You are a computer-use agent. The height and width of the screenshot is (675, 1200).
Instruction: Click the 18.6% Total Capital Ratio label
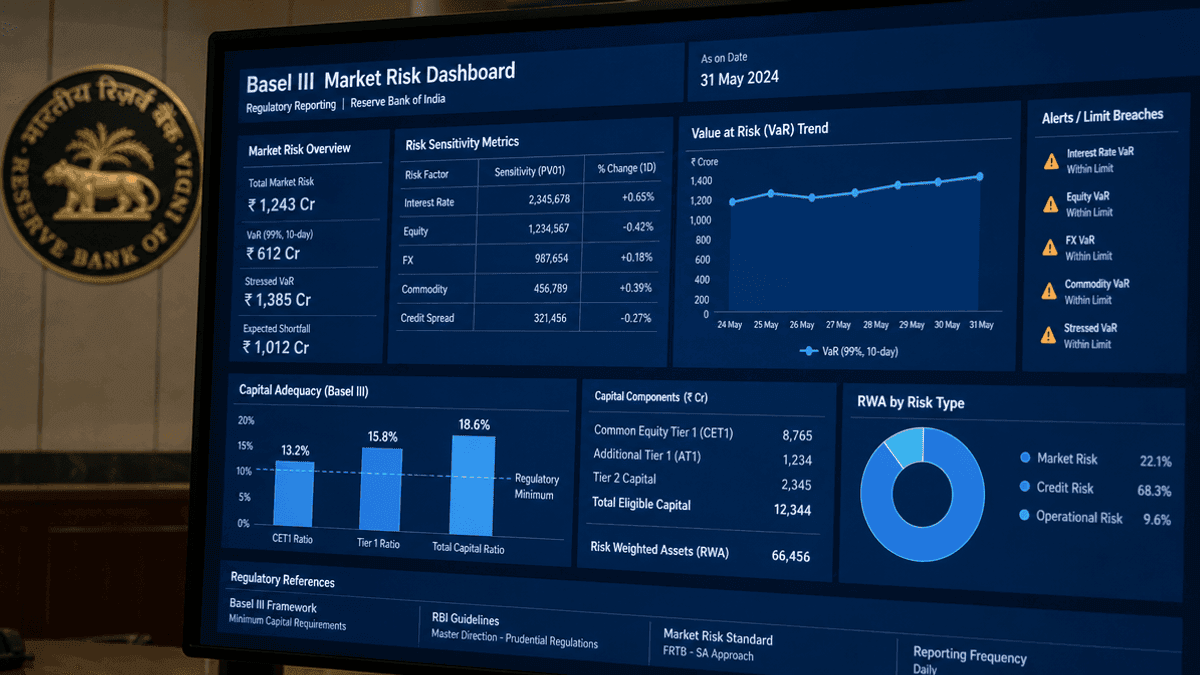(474, 424)
